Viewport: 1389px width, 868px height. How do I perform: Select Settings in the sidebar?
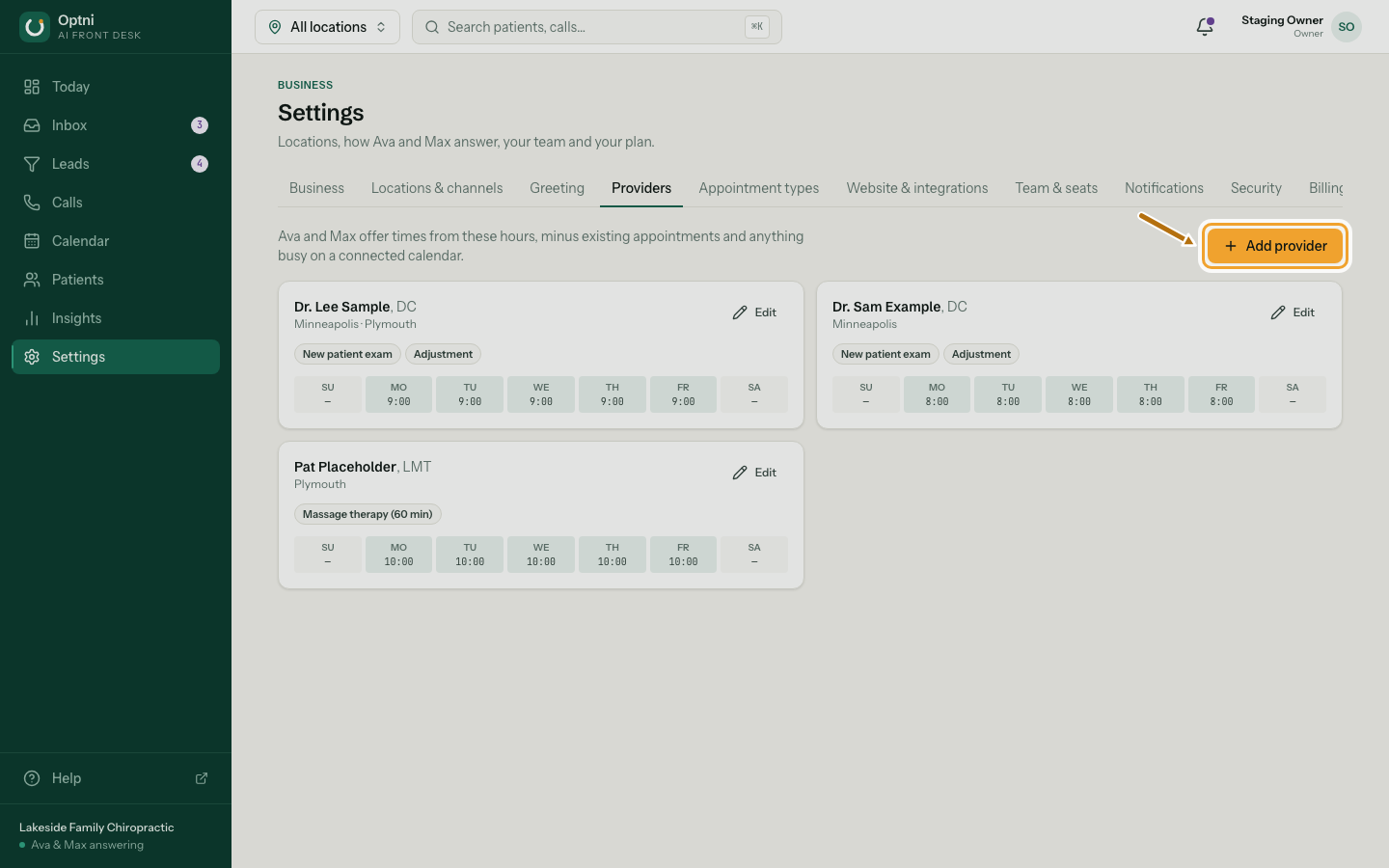116,357
